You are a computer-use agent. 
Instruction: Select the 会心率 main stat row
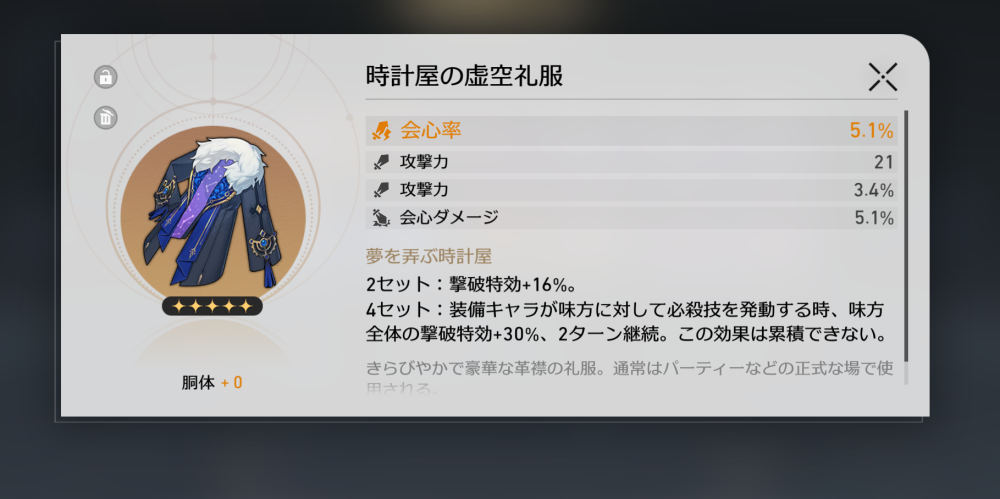[631, 131]
